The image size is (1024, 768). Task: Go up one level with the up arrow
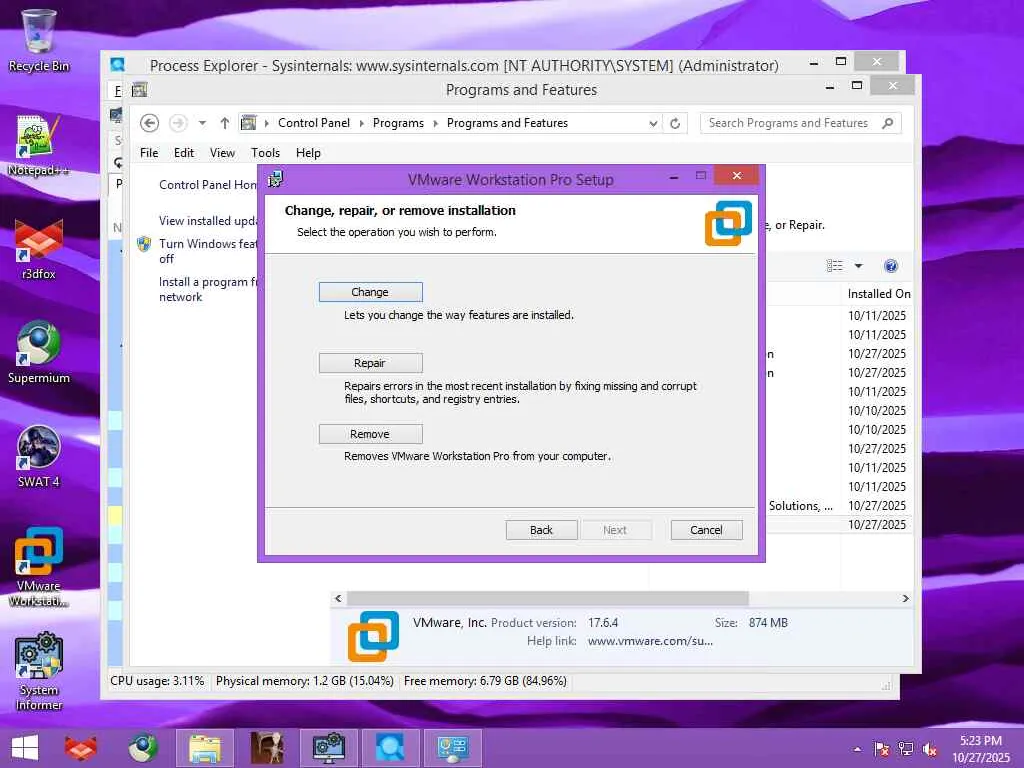(x=225, y=123)
